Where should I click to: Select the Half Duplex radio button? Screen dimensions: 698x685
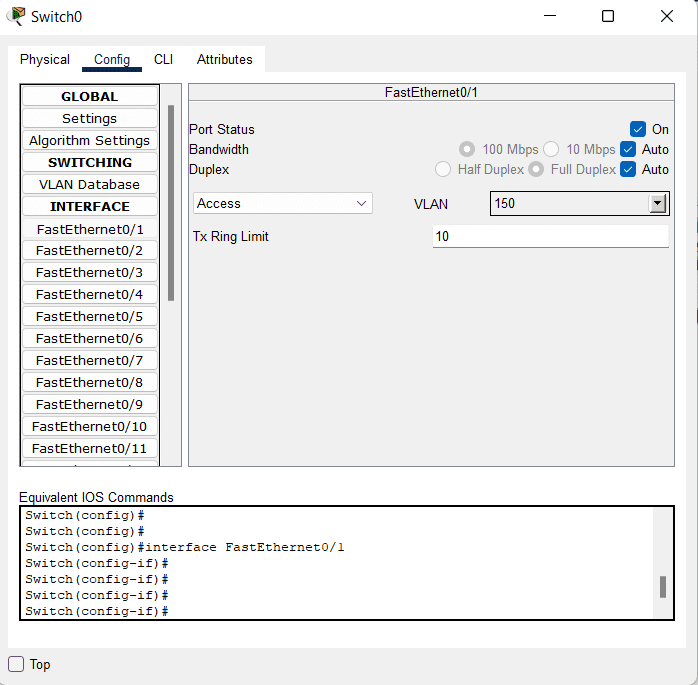(x=443, y=169)
